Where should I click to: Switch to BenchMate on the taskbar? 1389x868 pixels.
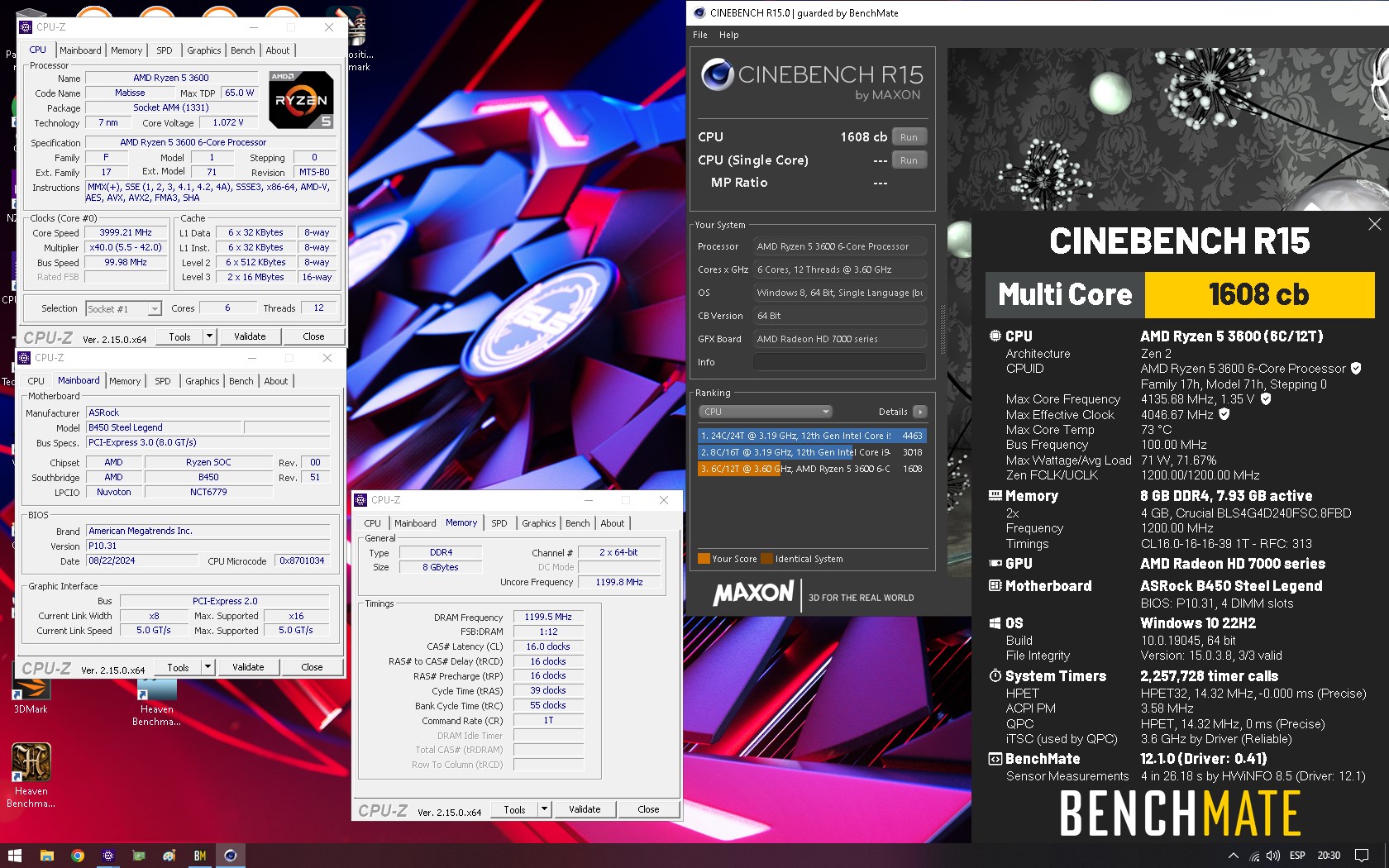200,856
